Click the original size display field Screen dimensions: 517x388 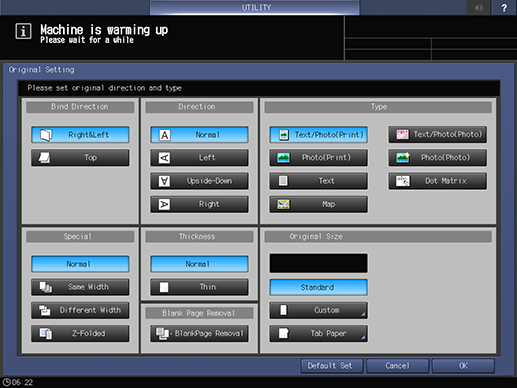click(318, 263)
